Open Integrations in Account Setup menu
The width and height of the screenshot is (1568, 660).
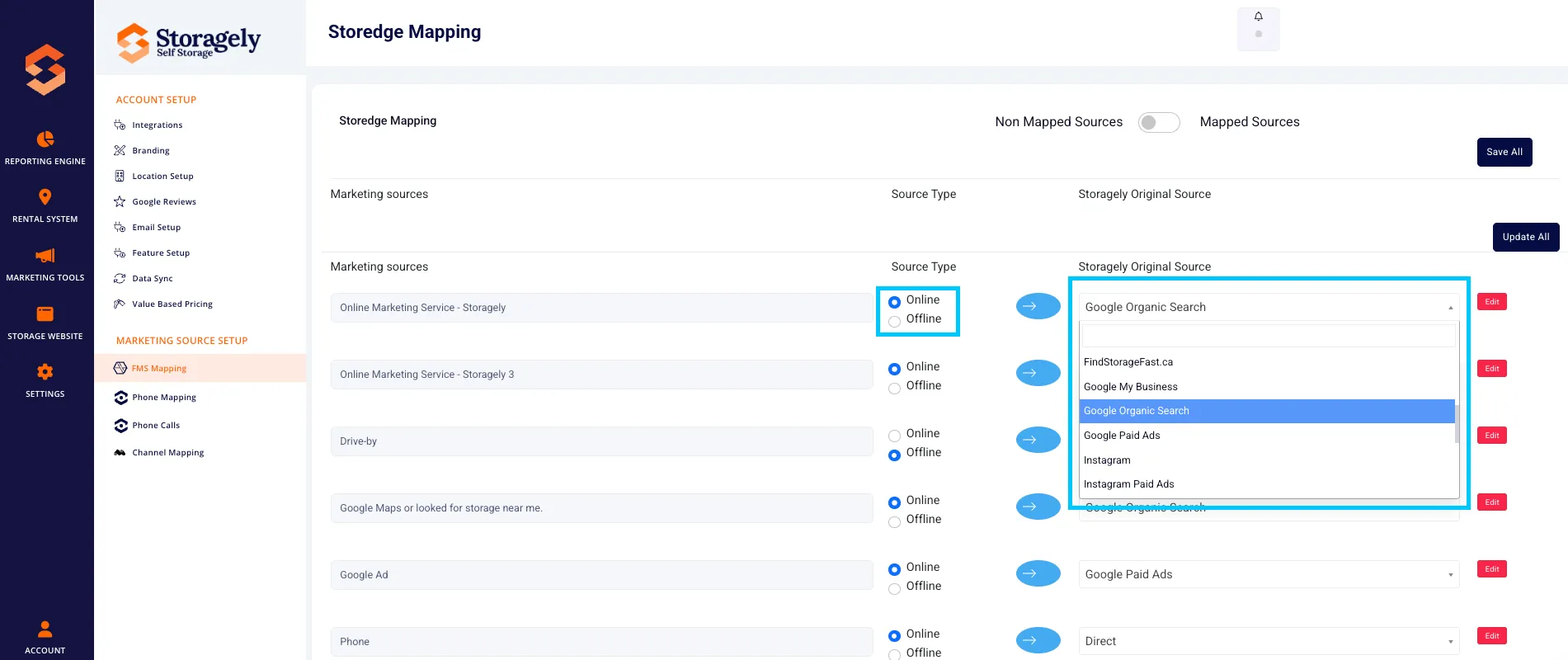click(x=157, y=125)
